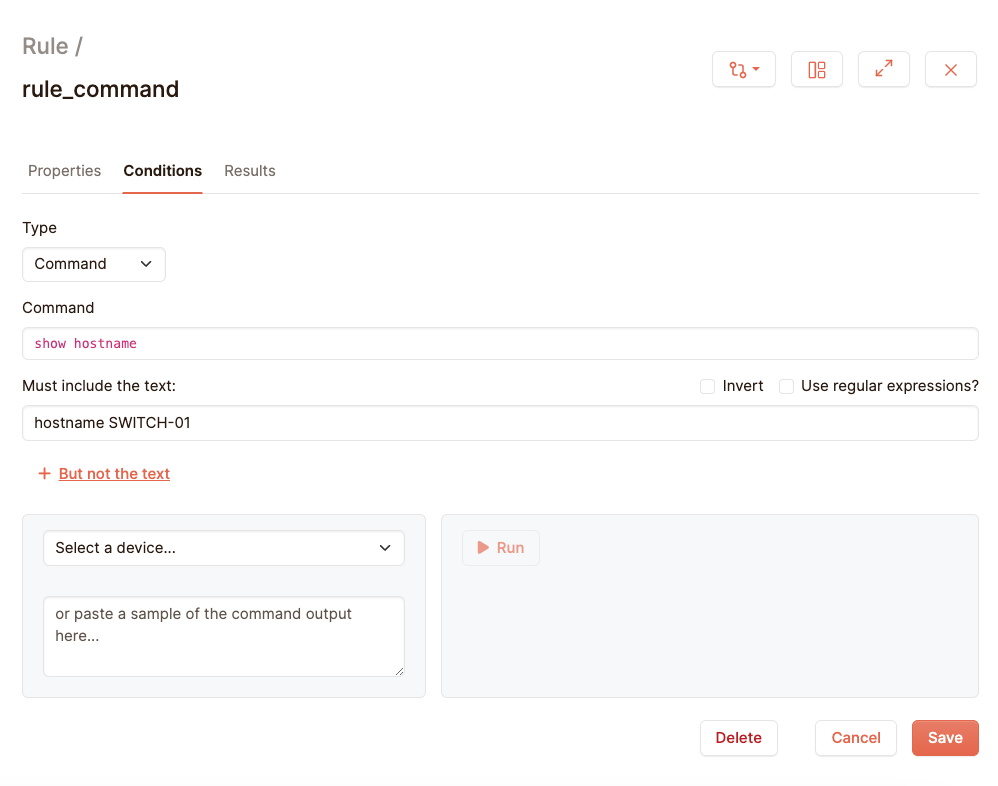This screenshot has width=998, height=786.
Task: Click the sample command output textarea
Action: pos(224,636)
